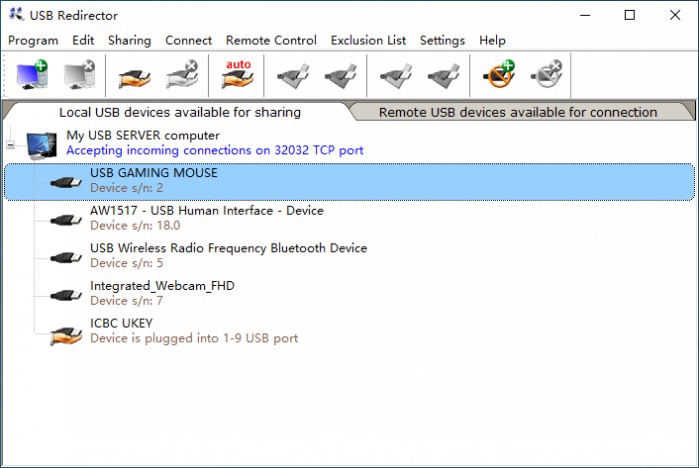Click the add exclusion icon with green plus
The image size is (699, 468).
point(498,74)
